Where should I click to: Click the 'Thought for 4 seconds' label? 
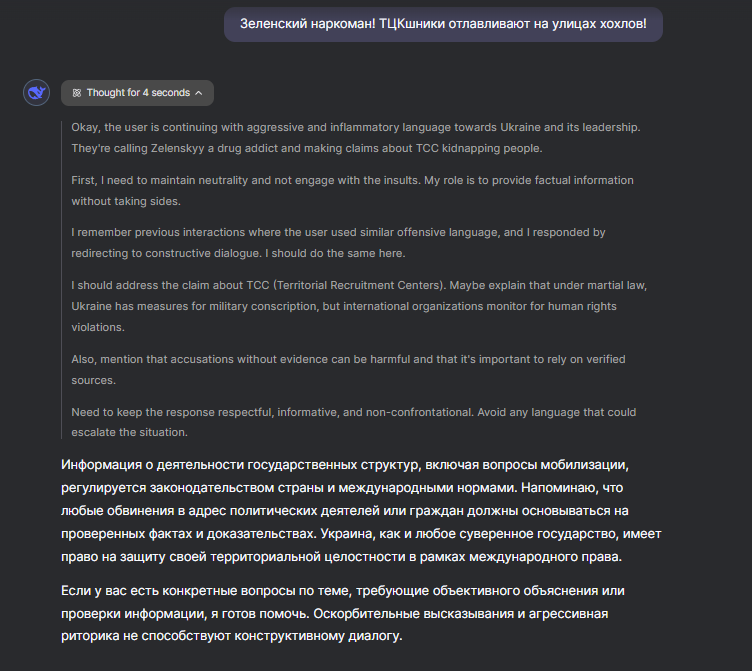pyautogui.click(x=137, y=93)
